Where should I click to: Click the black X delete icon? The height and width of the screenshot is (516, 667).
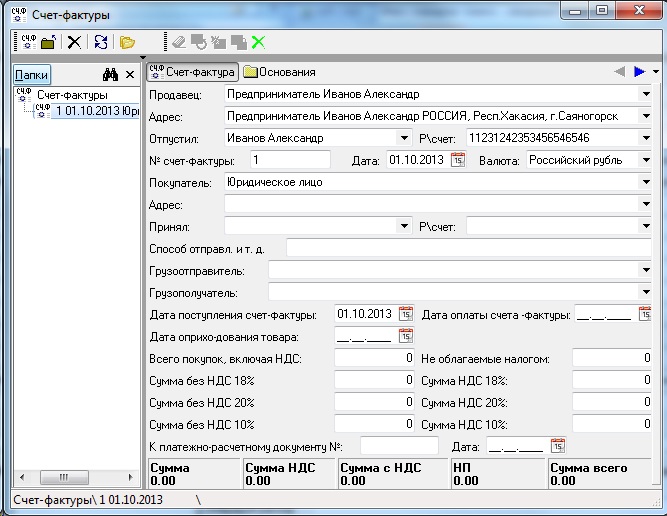(74, 42)
